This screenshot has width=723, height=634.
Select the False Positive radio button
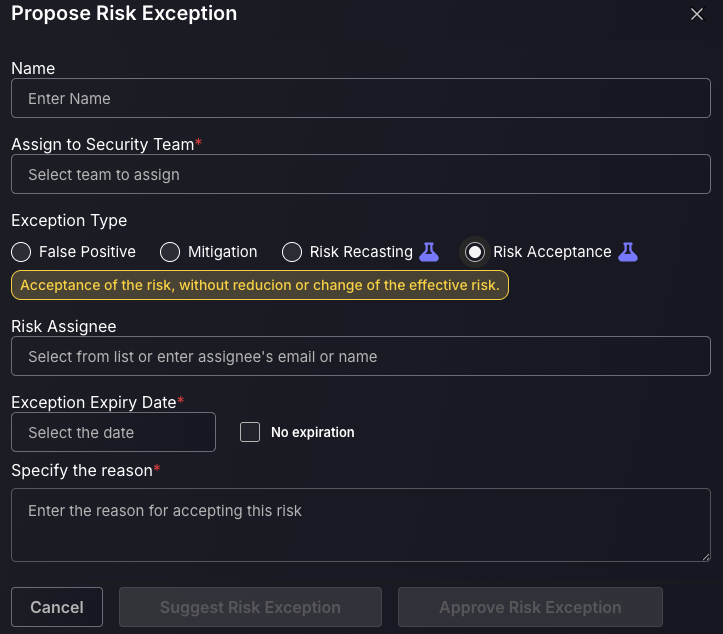(x=21, y=252)
